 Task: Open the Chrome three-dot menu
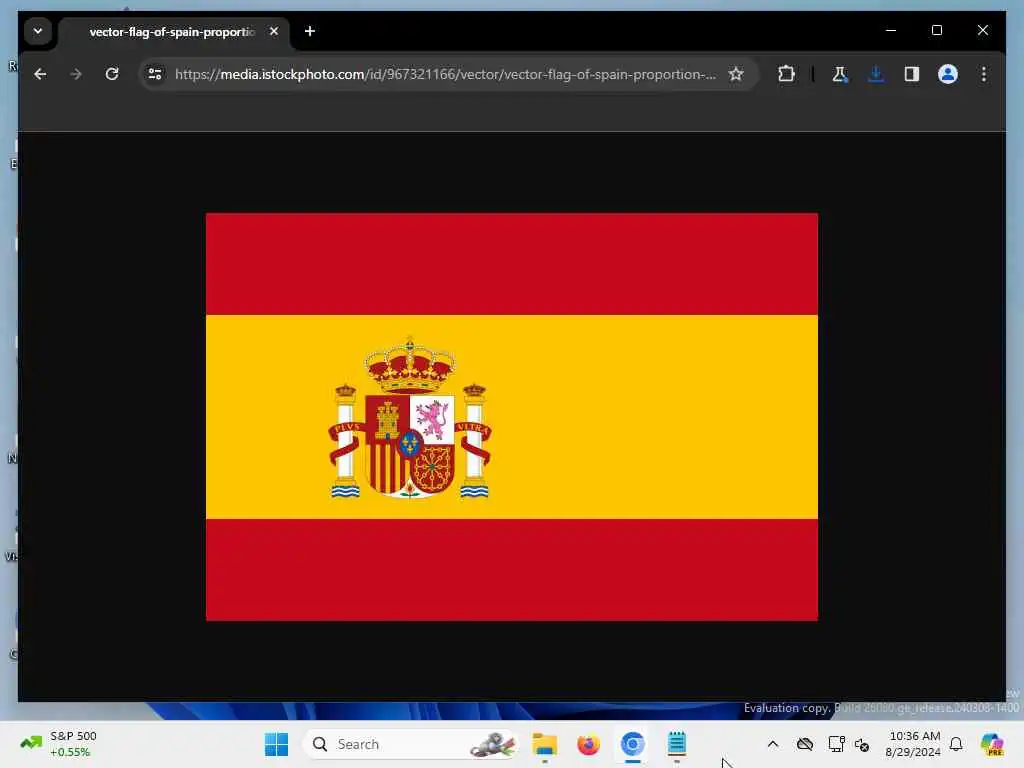pyautogui.click(x=984, y=74)
